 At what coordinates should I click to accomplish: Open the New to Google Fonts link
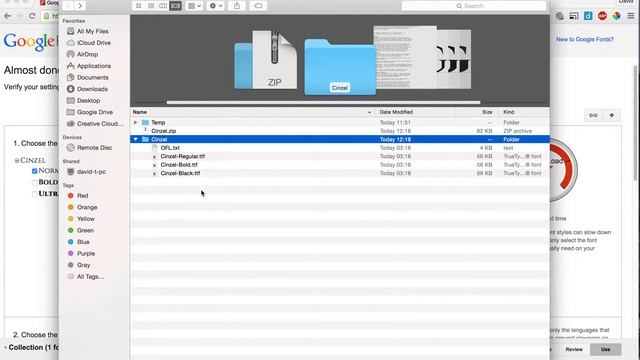584,39
